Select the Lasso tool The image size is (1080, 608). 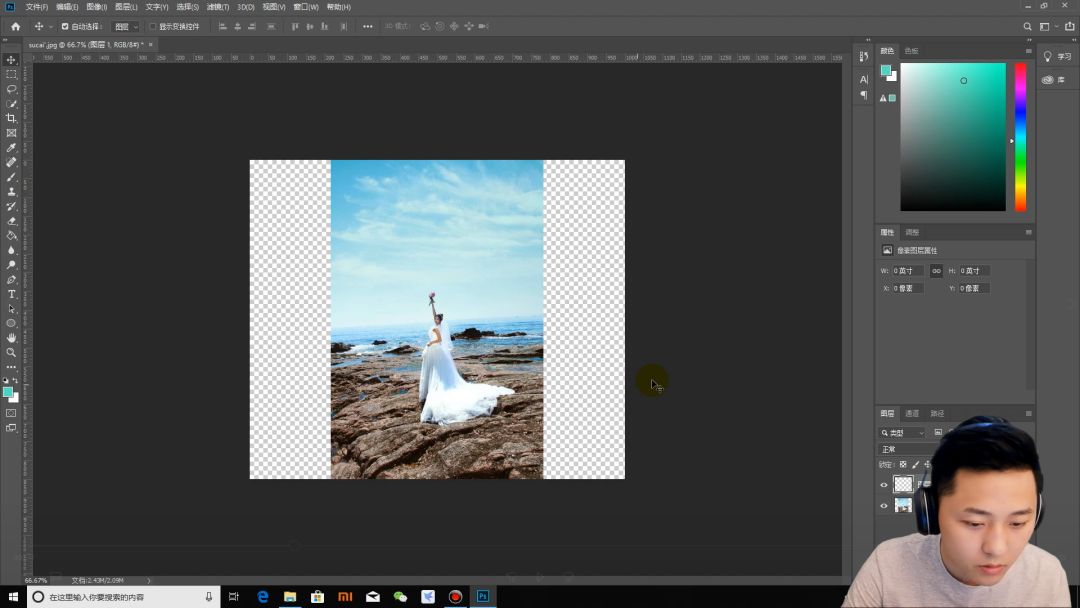pos(11,89)
